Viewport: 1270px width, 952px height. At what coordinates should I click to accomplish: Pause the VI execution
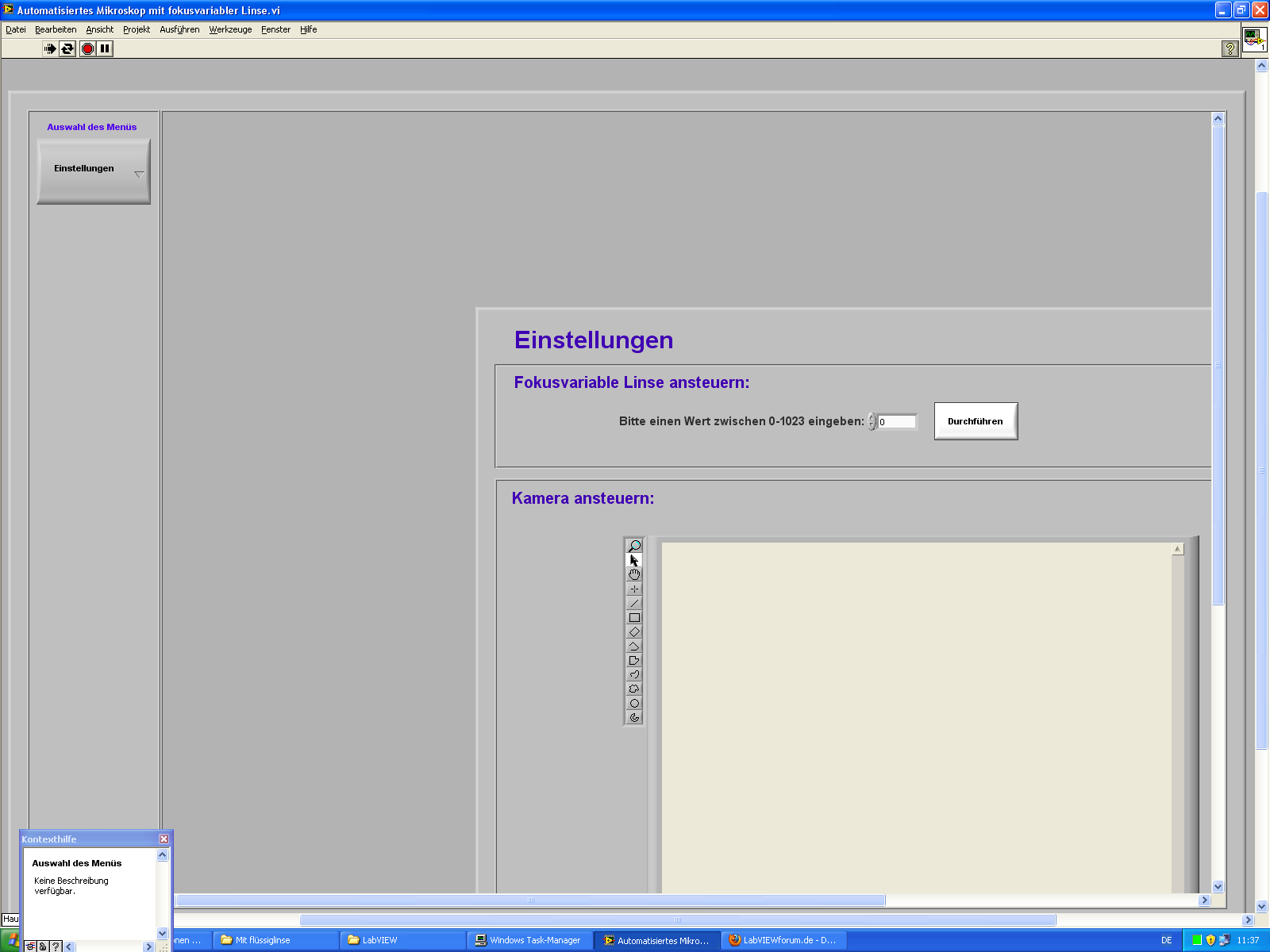(105, 48)
